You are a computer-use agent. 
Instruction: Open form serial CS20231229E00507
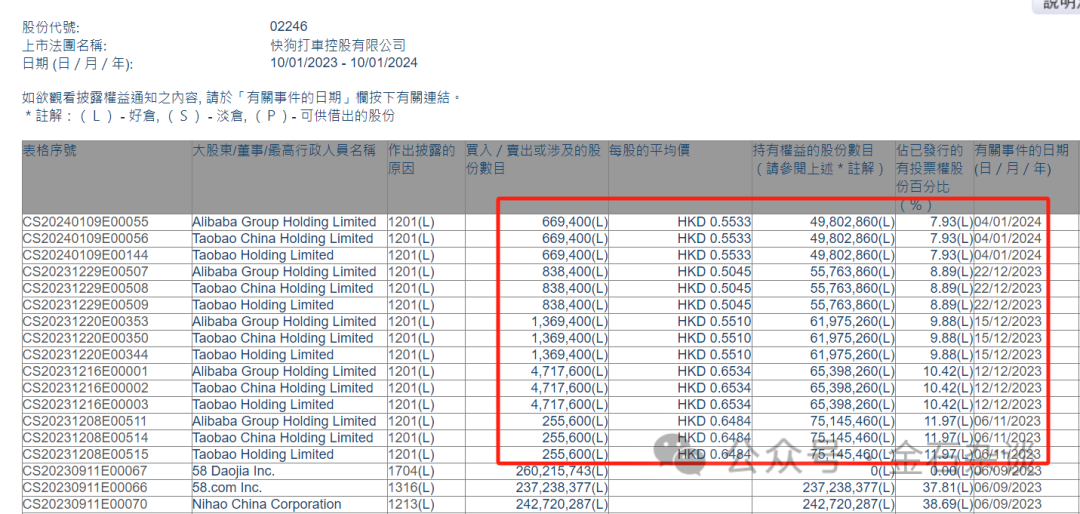86,272
